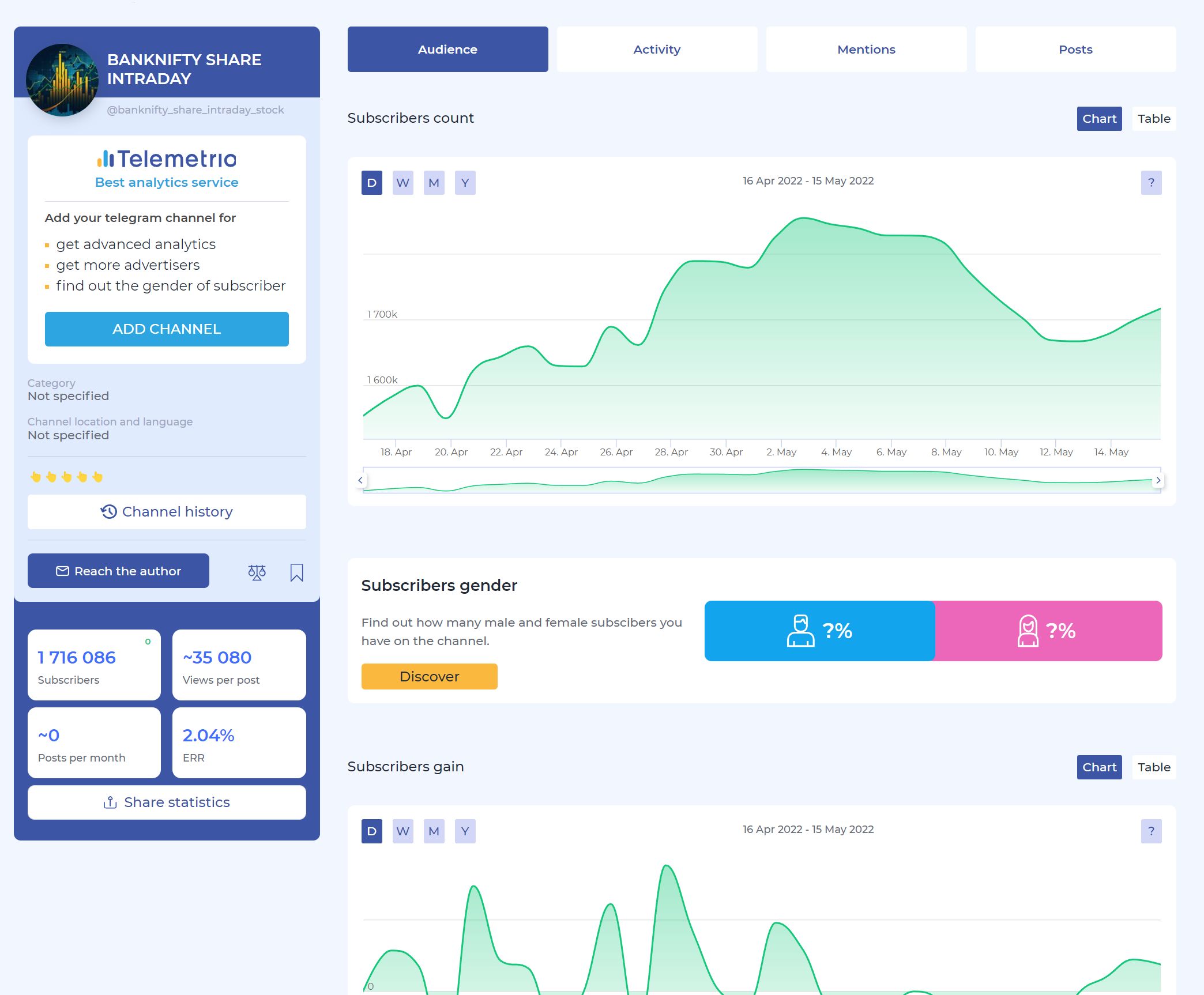This screenshot has width=1204, height=995.
Task: Click the female gender percentage icon
Action: (x=1027, y=631)
